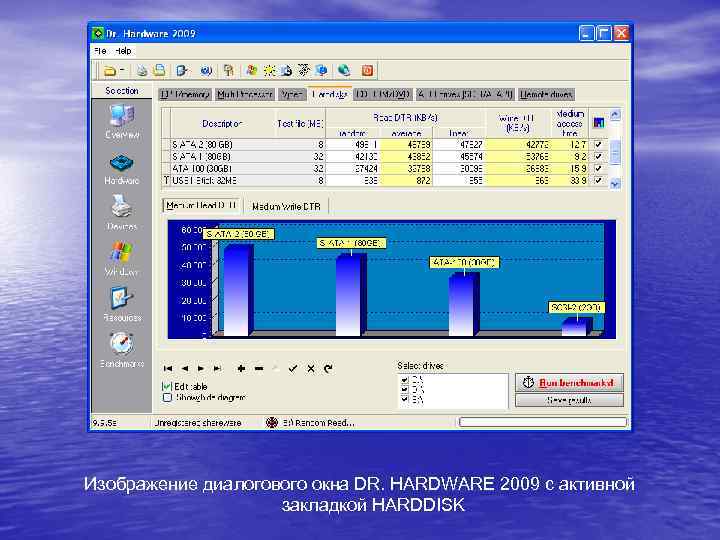
Task: Open Windows section in the sidebar
Action: pos(122,259)
